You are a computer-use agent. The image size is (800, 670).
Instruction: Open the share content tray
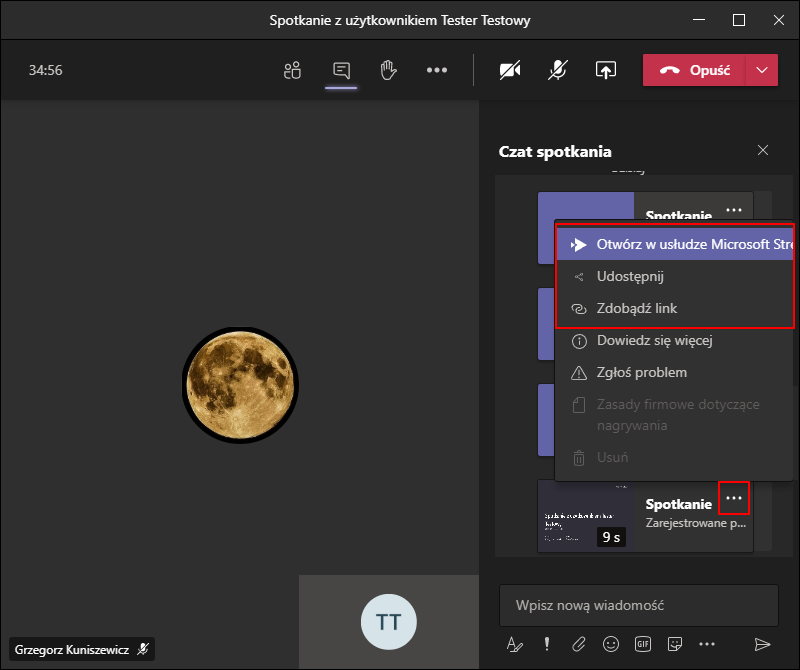(606, 70)
